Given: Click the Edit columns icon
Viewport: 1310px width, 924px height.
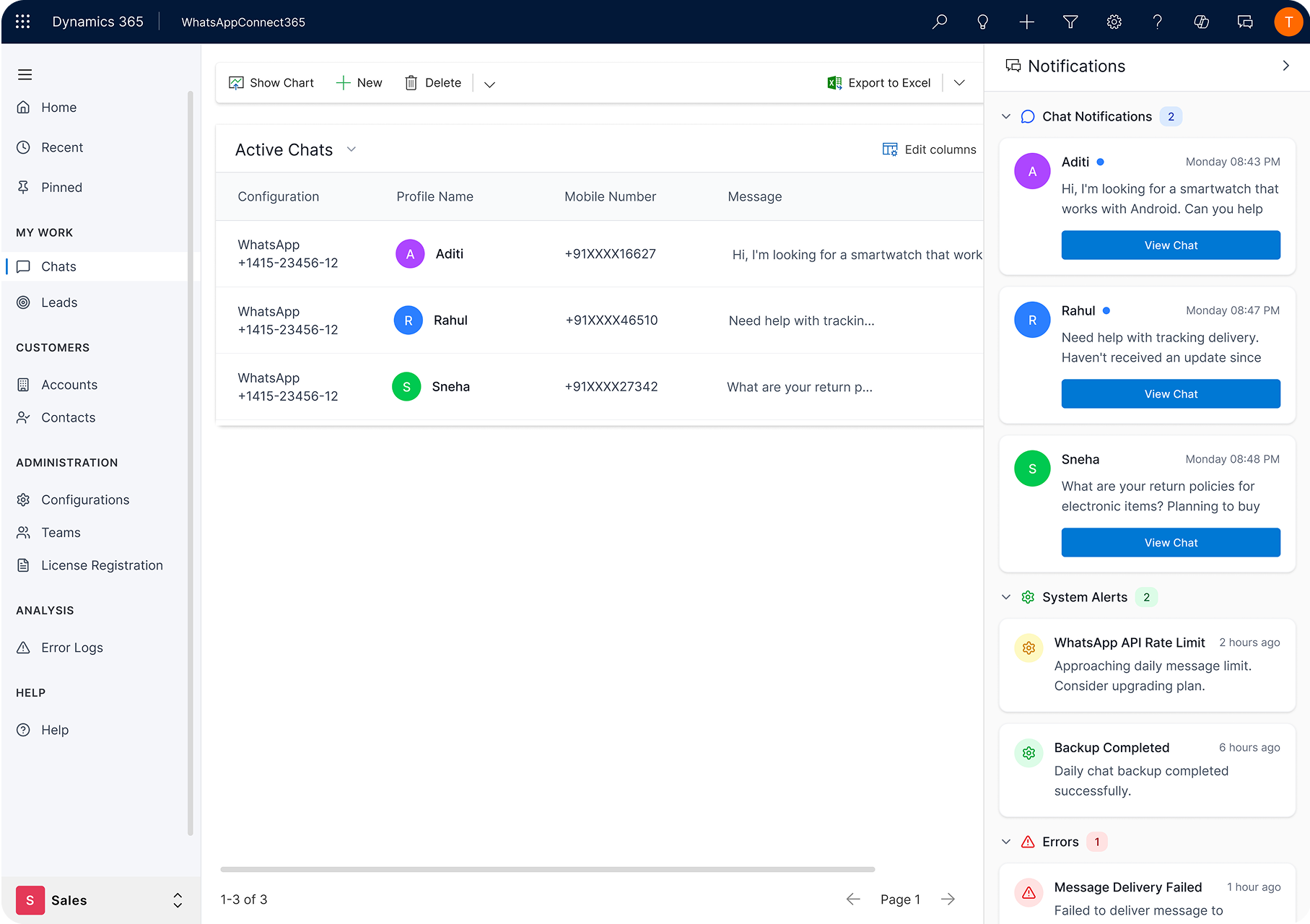Looking at the screenshot, I should pos(890,149).
